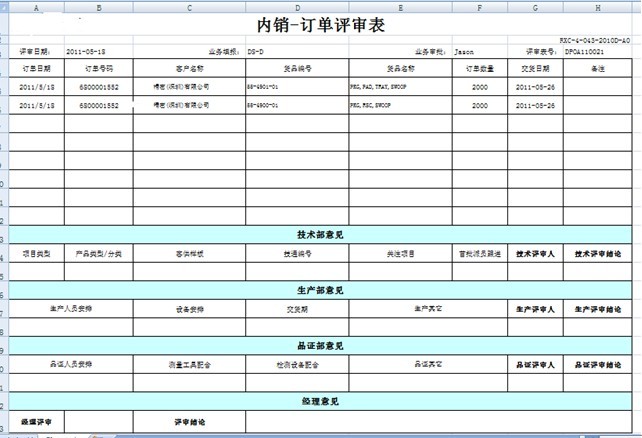Click the 生产部意见 section header
This screenshot has width=642, height=438.
pyautogui.click(x=321, y=290)
